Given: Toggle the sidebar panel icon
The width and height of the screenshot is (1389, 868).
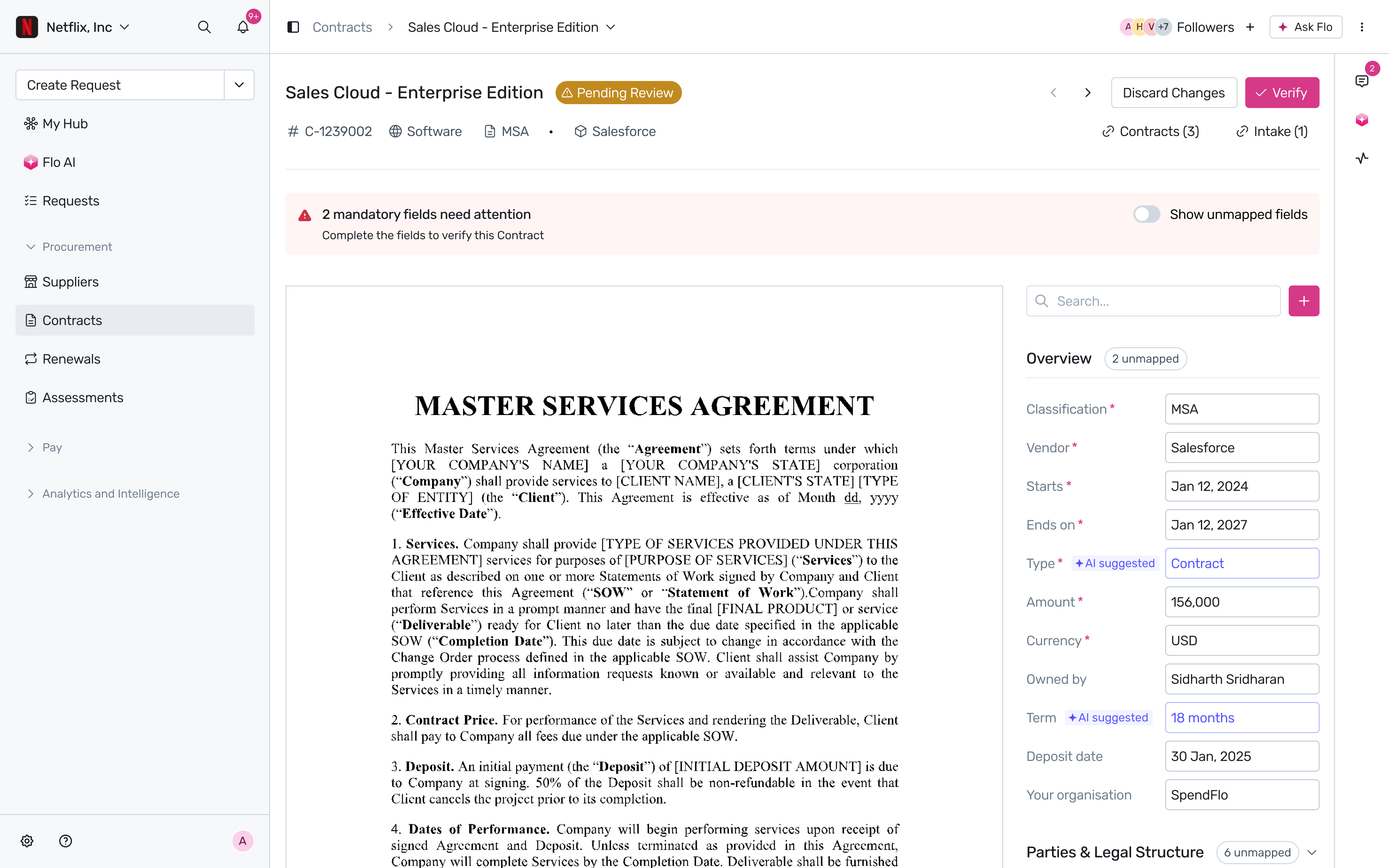Looking at the screenshot, I should 293,27.
